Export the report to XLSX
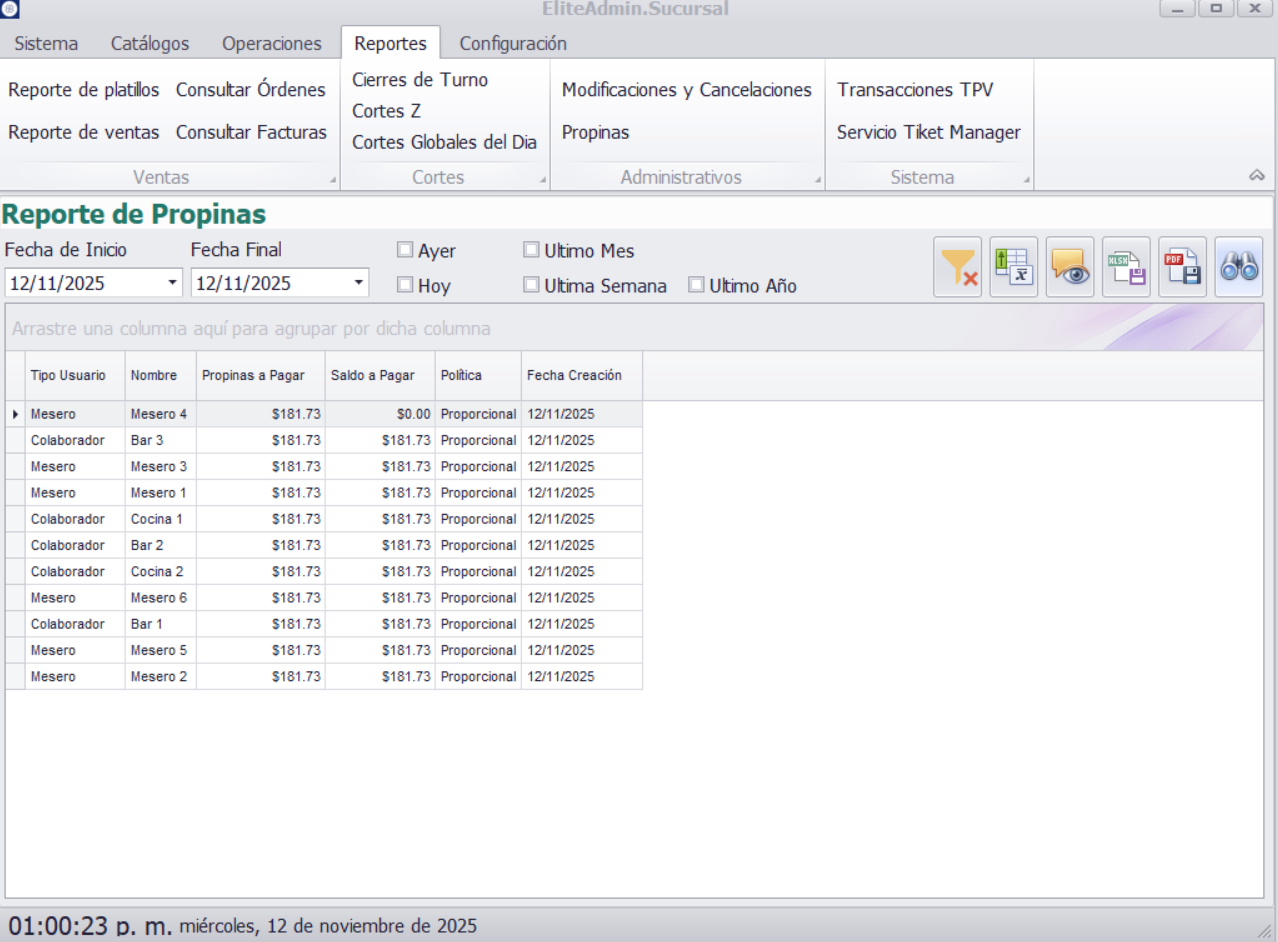Viewport: 1278px width, 942px height. coord(1126,268)
